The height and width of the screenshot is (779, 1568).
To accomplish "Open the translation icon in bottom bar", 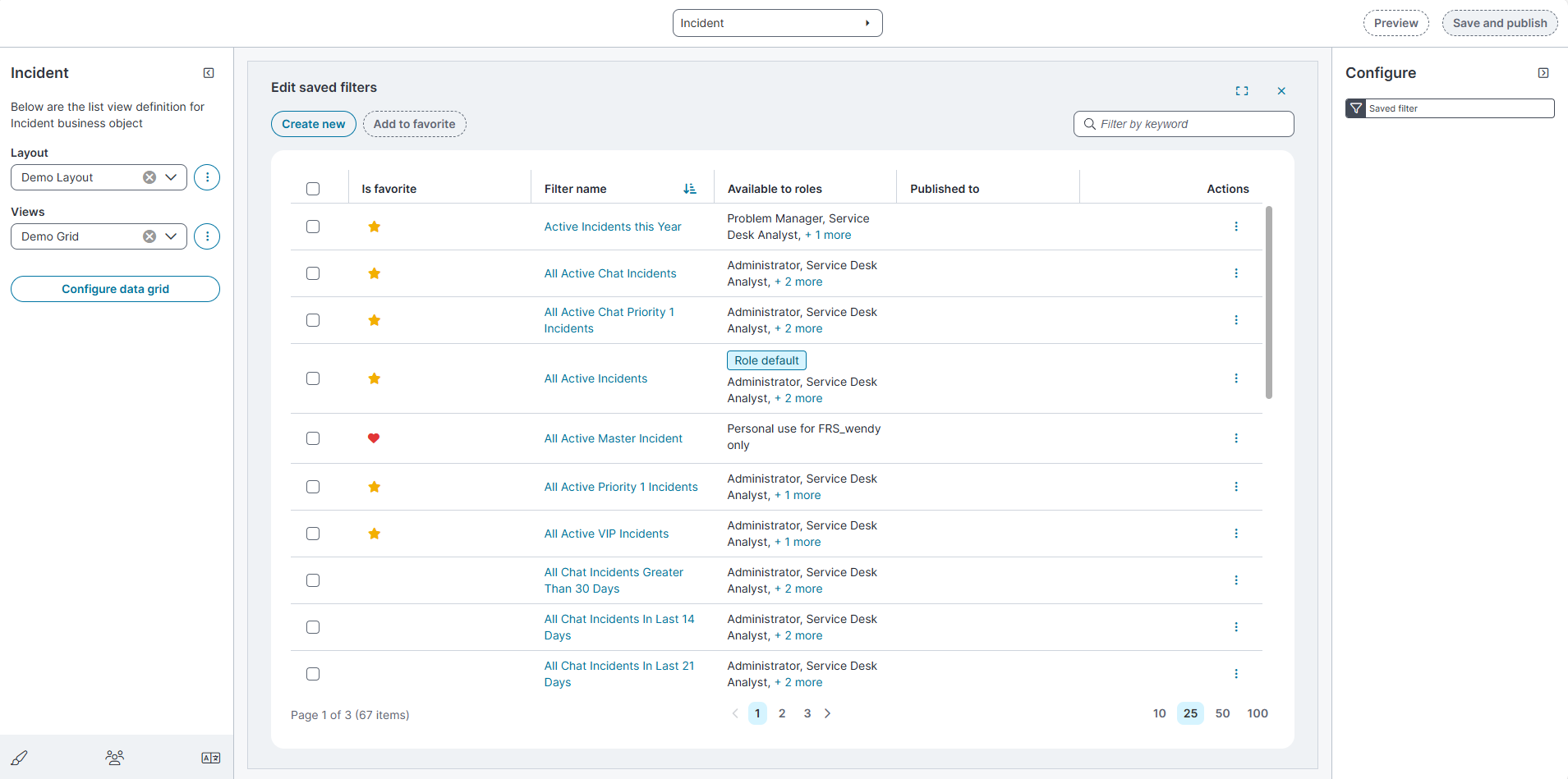I will (x=210, y=758).
